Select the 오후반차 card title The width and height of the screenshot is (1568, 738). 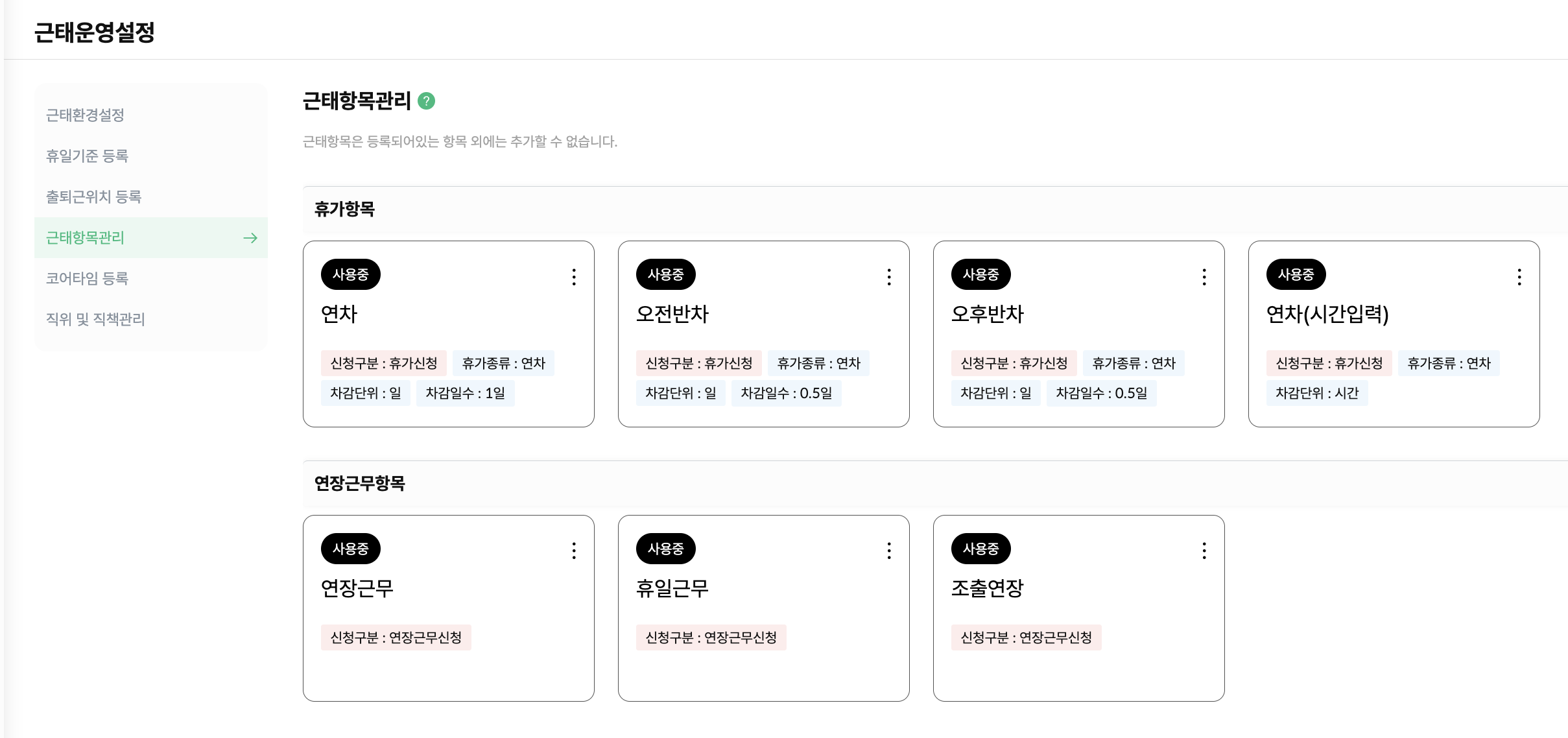tap(987, 315)
